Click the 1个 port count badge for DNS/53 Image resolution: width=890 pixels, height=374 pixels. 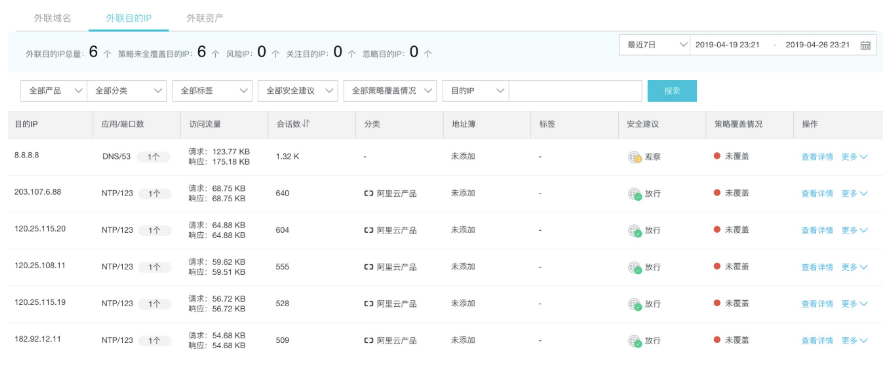154,157
